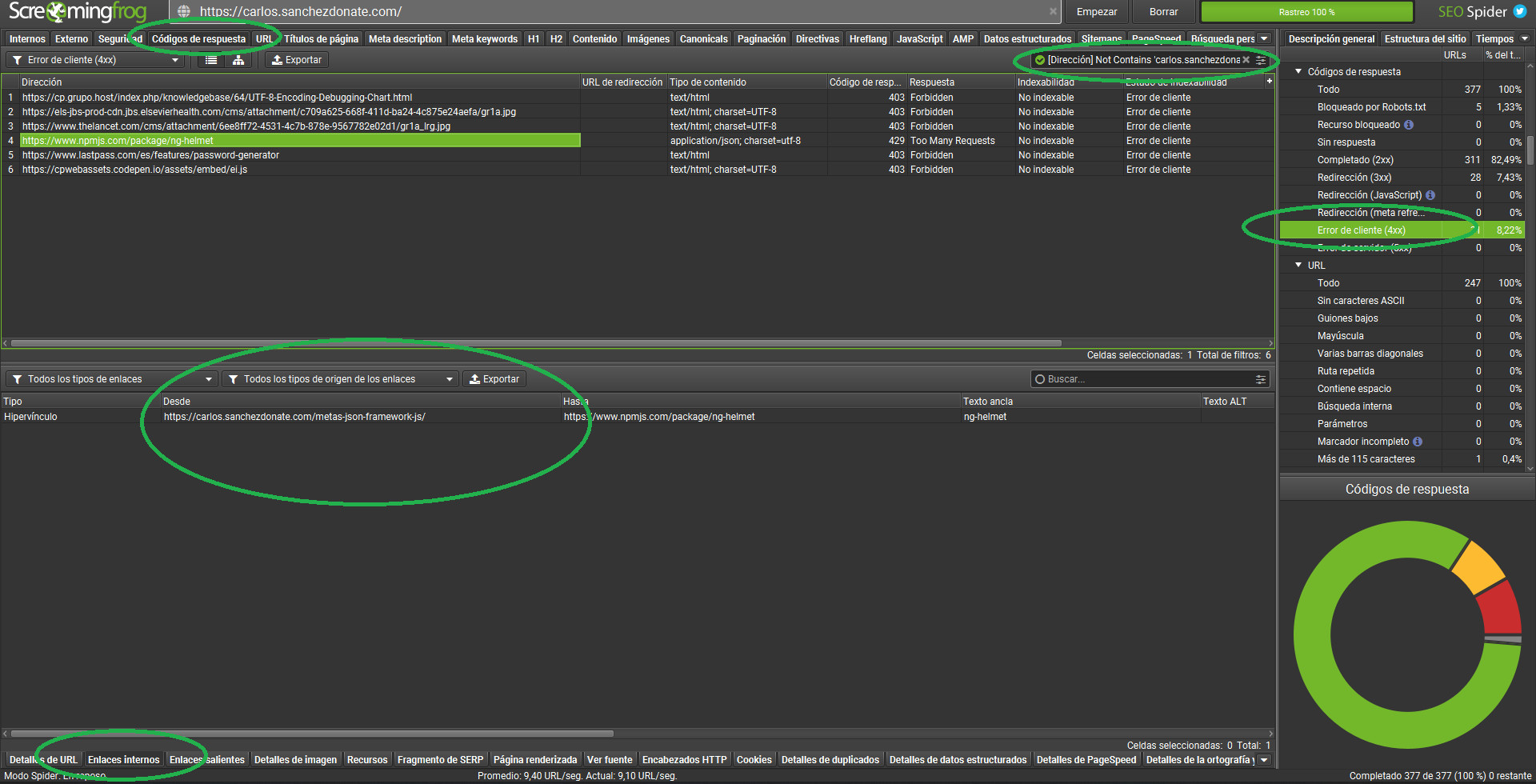Click the Exportar upload icon in the top toolbar
Screen dimensions: 1536x784
pos(277,59)
